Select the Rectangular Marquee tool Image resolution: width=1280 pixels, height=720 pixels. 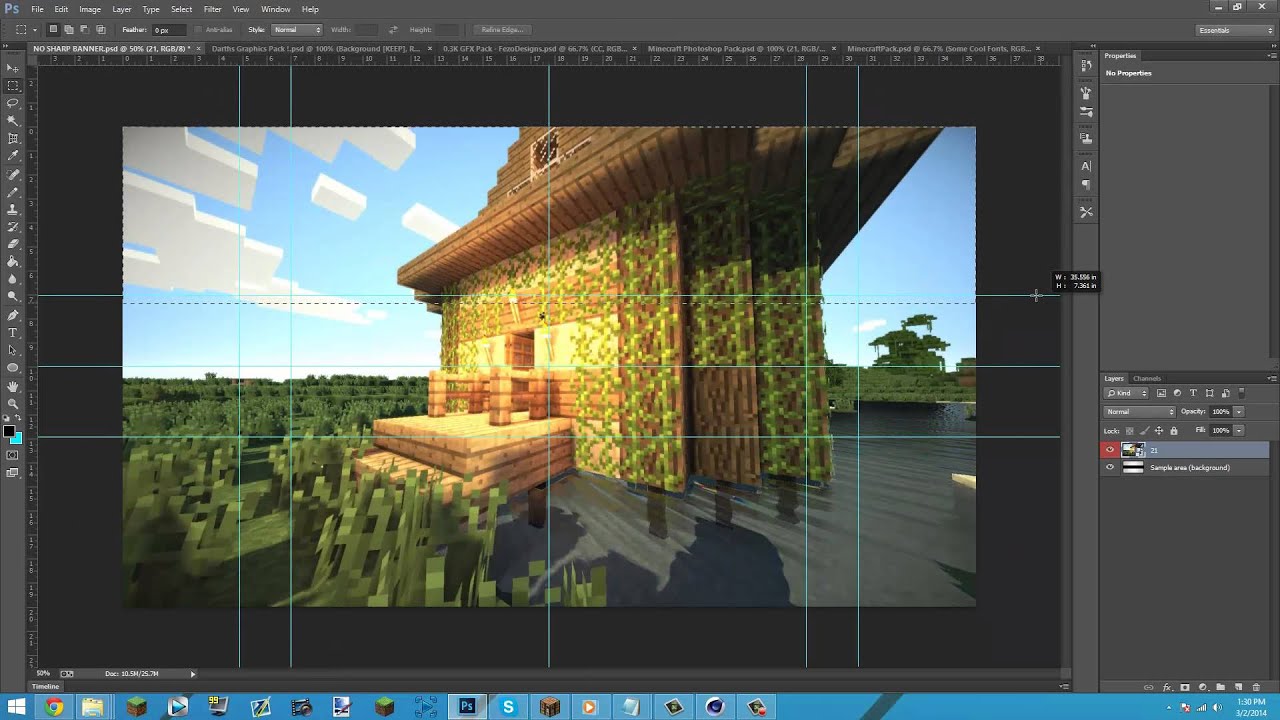pyautogui.click(x=13, y=86)
